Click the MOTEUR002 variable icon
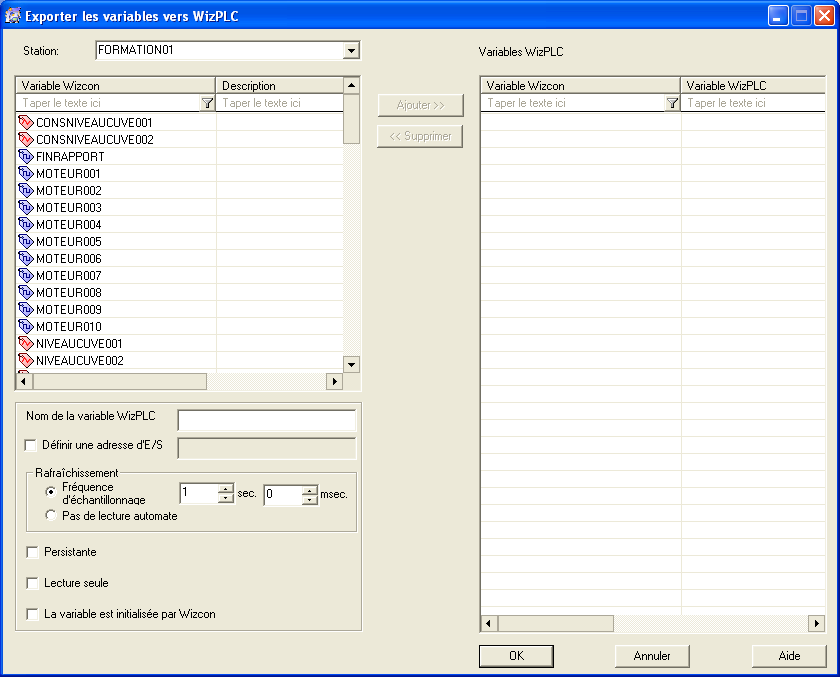The image size is (840, 677). point(26,191)
